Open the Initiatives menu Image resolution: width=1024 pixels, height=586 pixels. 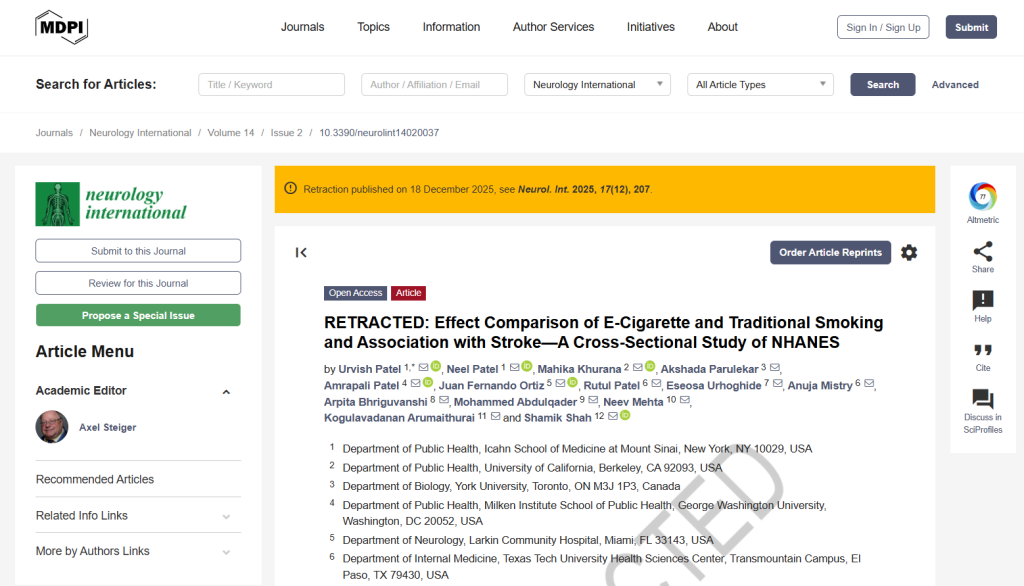click(x=650, y=27)
